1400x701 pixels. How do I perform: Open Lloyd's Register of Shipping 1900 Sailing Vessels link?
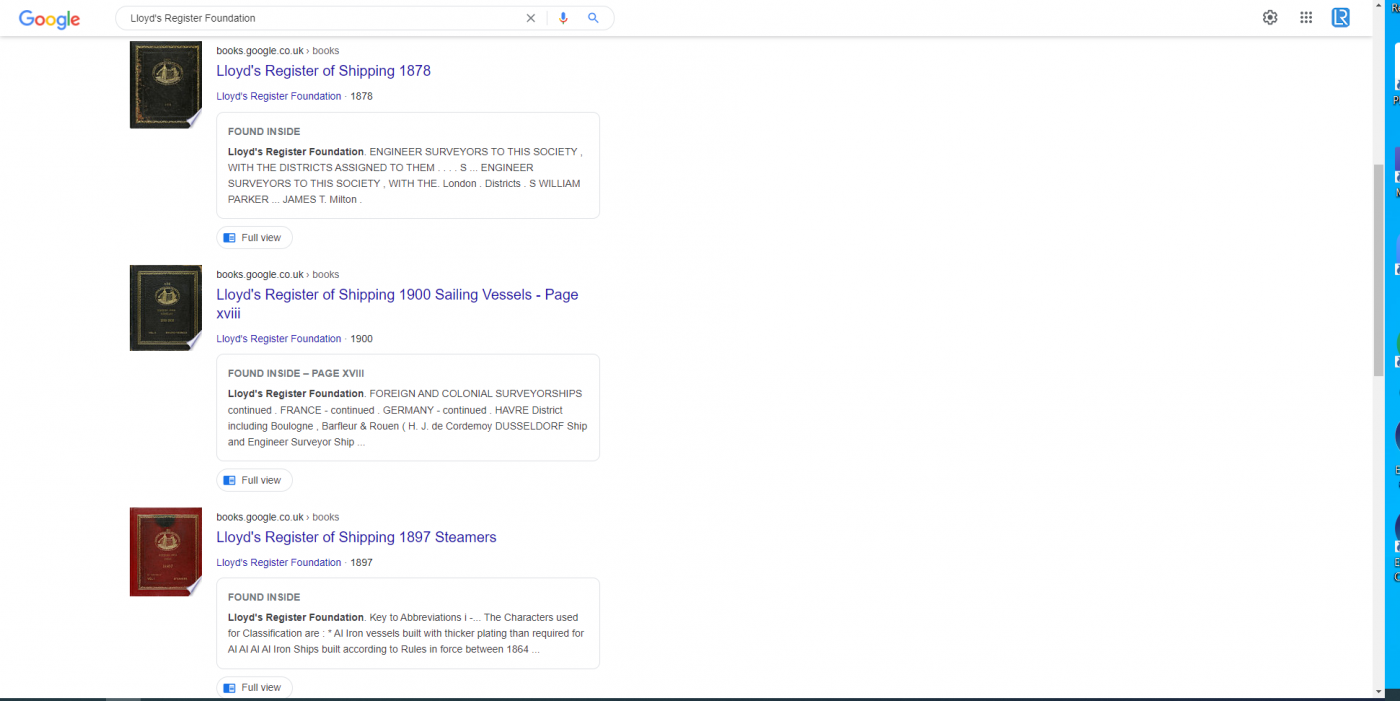[x=397, y=304]
